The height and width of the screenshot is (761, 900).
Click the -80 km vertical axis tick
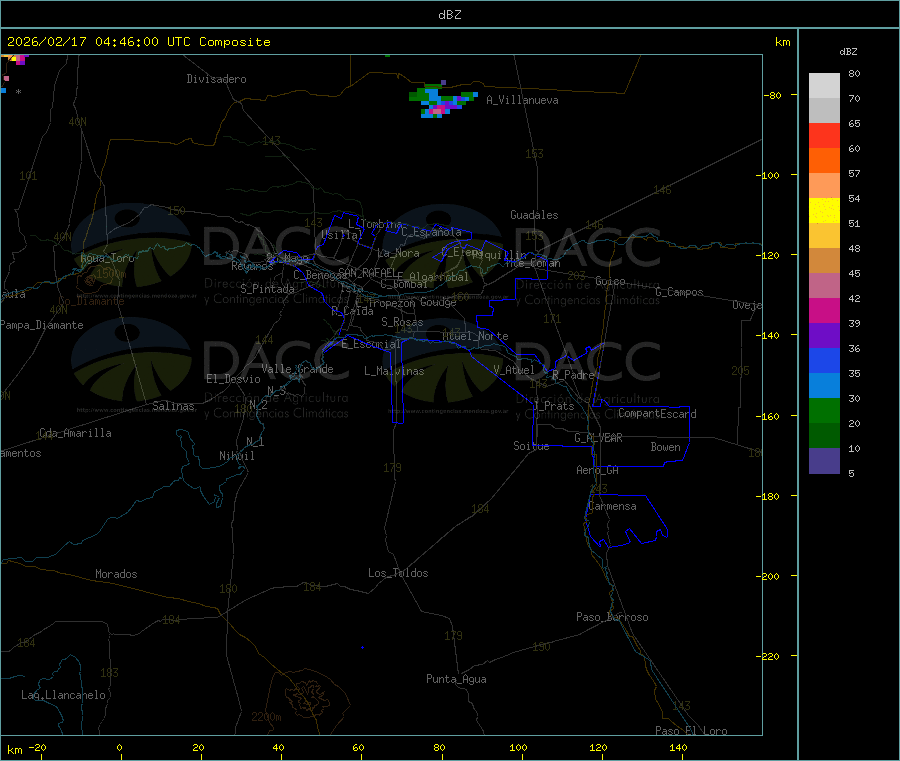773,95
